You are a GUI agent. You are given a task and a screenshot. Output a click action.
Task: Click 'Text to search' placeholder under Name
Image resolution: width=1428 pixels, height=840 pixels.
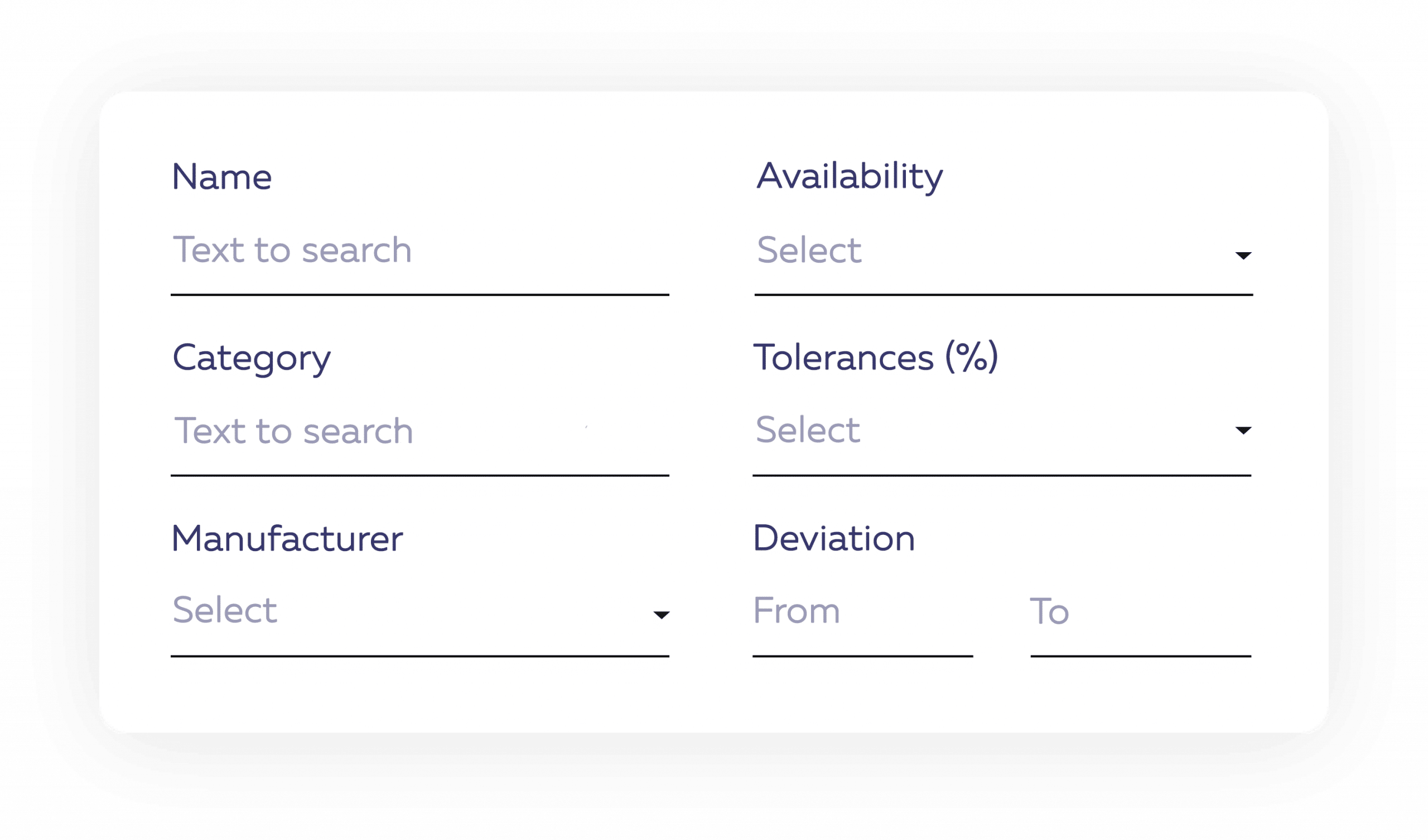(292, 250)
